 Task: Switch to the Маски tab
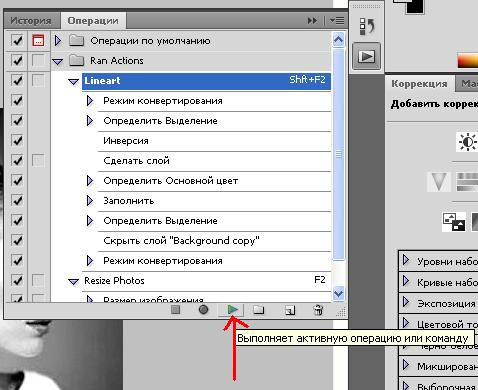point(467,84)
